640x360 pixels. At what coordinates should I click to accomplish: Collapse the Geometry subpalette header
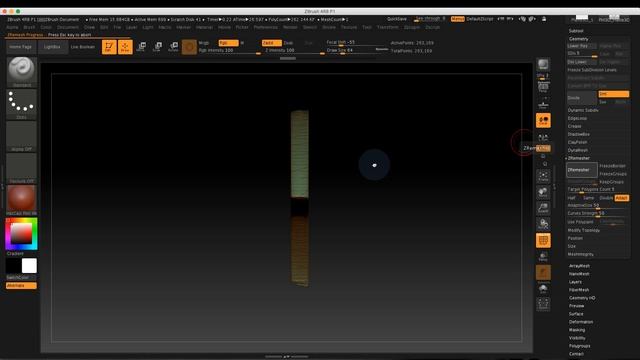(578, 39)
